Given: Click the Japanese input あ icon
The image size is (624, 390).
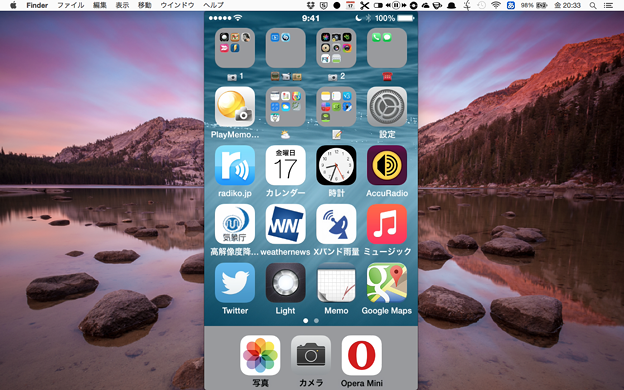Looking at the screenshot, I should 511,5.
